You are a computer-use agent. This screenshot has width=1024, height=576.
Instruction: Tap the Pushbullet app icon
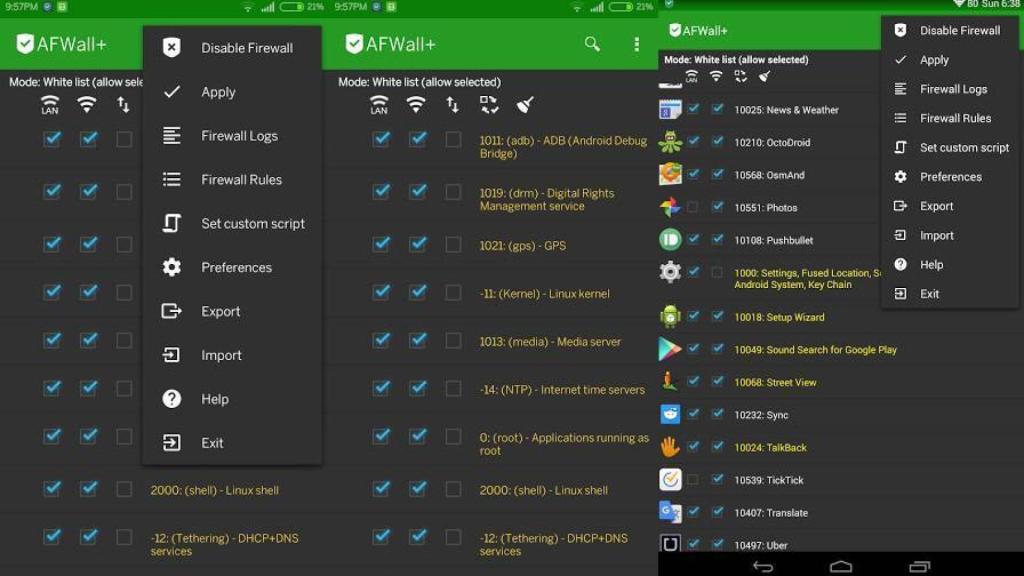tap(668, 239)
